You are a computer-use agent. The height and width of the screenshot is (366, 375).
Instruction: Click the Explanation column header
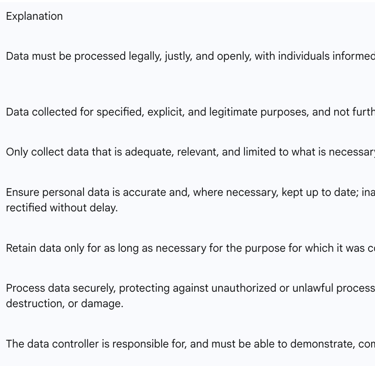tap(34, 16)
